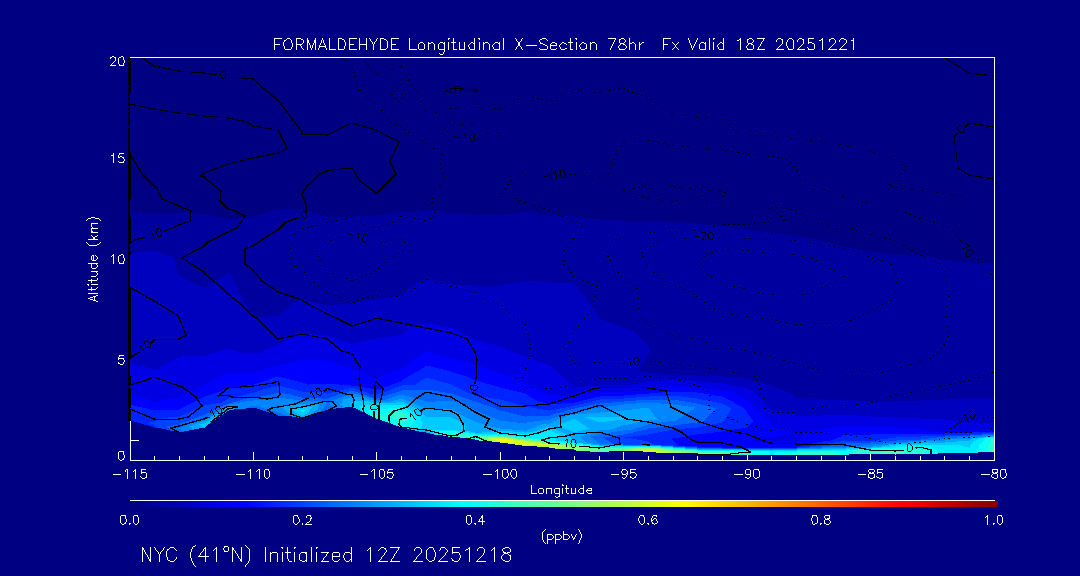Image resolution: width=1080 pixels, height=576 pixels.
Task: Click the 15 km altitude tick label
Action: (x=117, y=159)
